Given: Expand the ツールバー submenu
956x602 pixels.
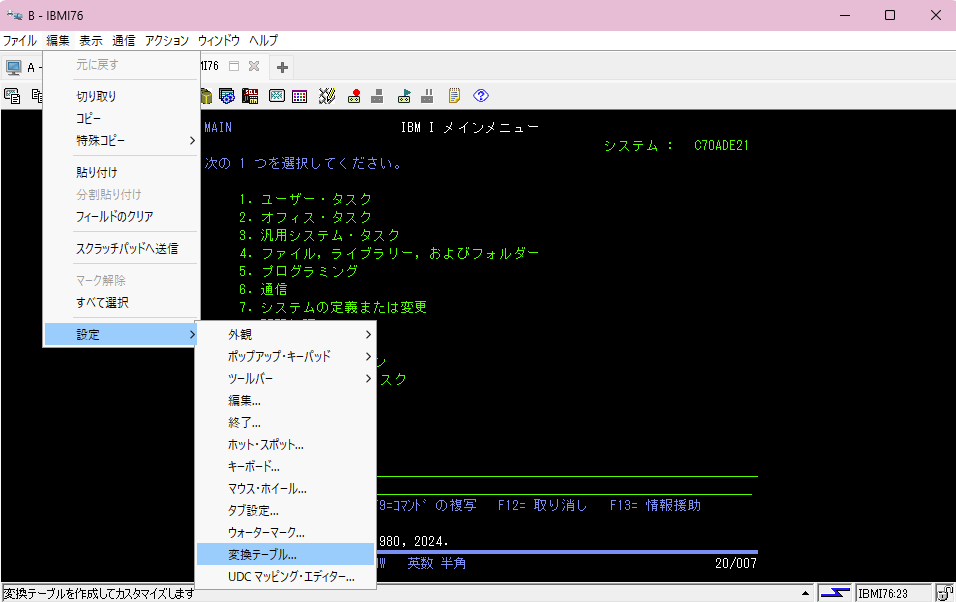Looking at the screenshot, I should (x=285, y=378).
